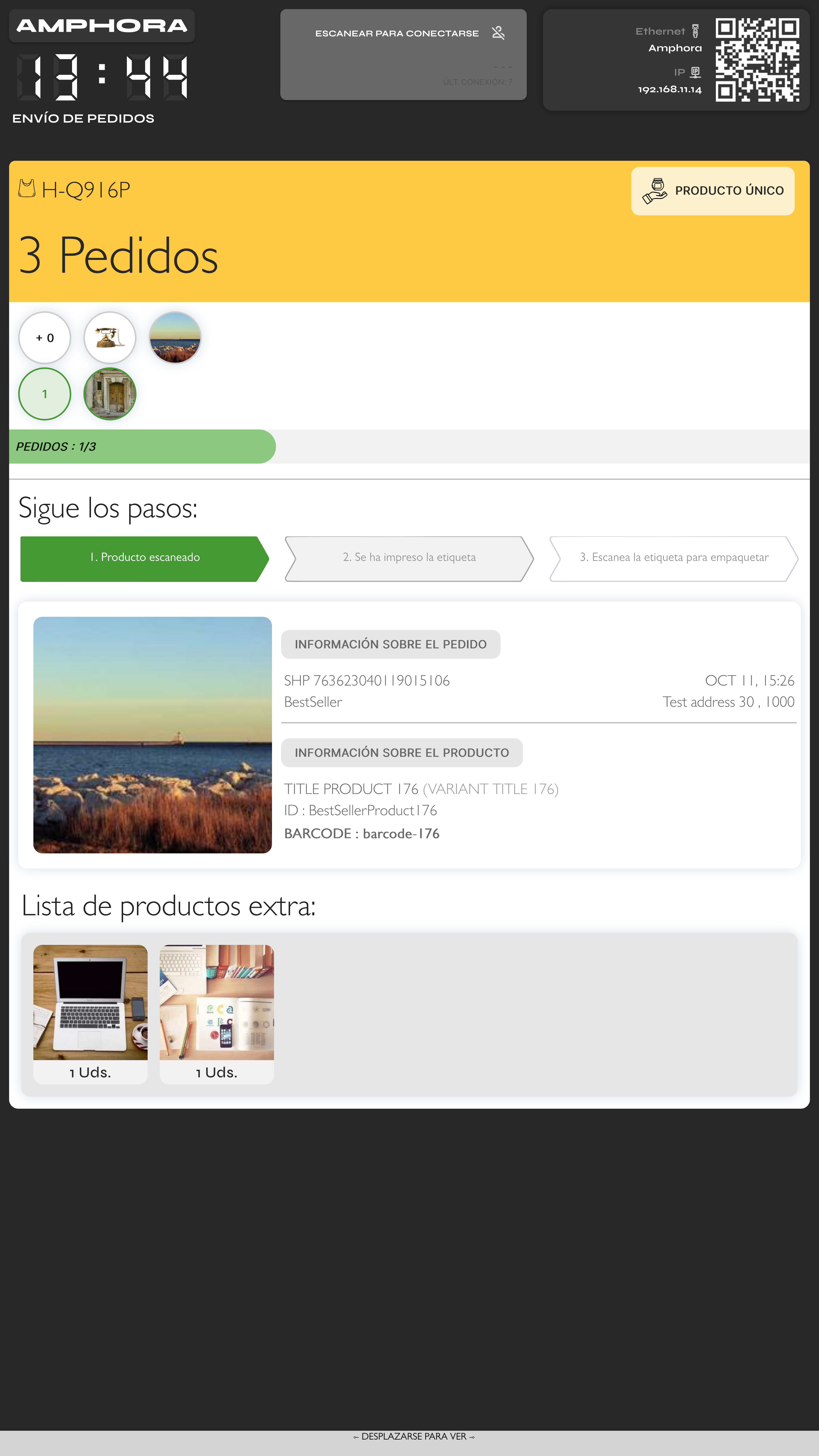Viewport: 819px width, 1456px height.
Task: Click the green '1' counter circle
Action: 45,394
